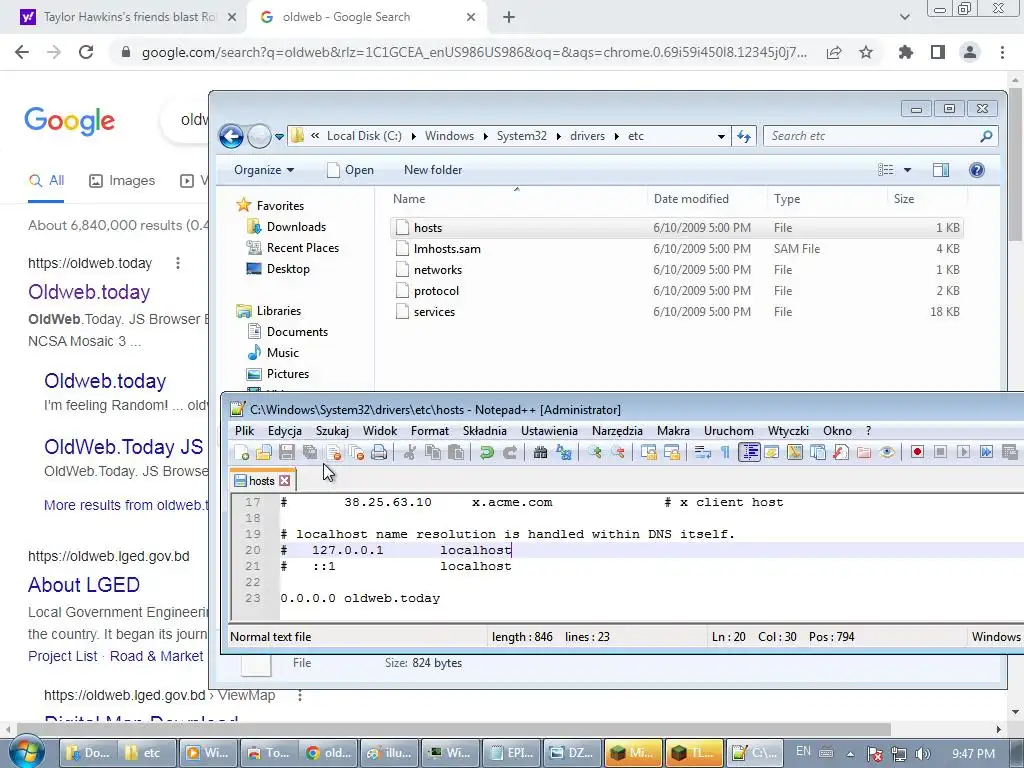This screenshot has height=768, width=1024.
Task: Open Find with the binoculars icon
Action: pyautogui.click(x=540, y=452)
